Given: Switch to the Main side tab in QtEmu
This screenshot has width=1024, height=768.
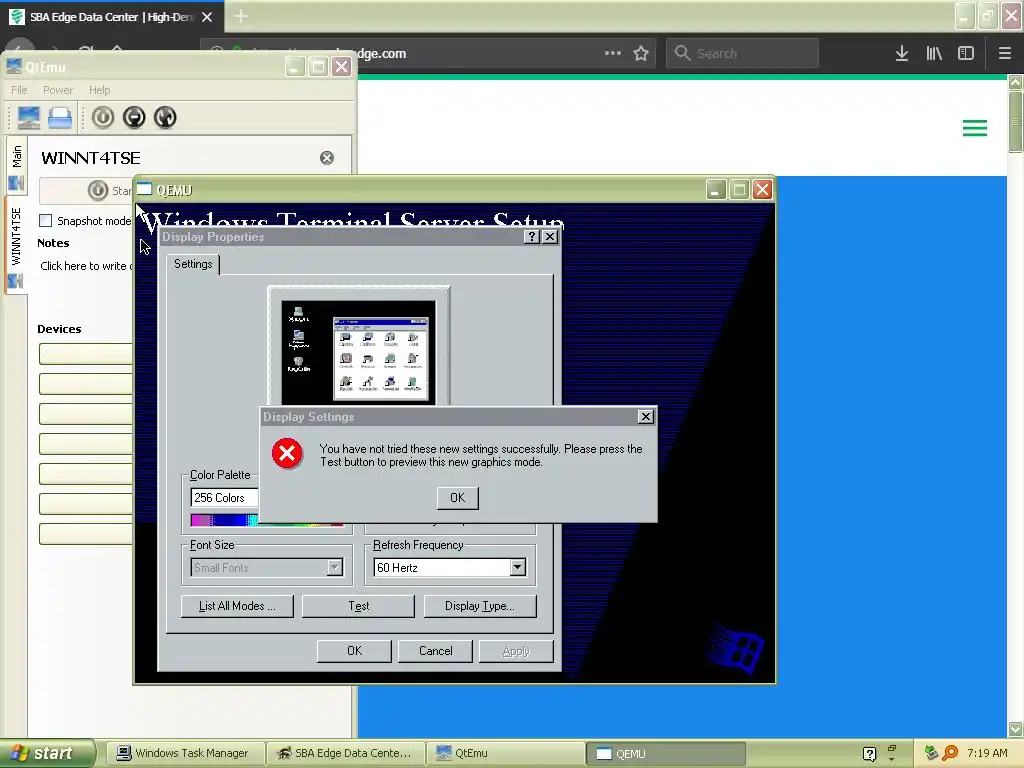Looking at the screenshot, I should coord(16,165).
